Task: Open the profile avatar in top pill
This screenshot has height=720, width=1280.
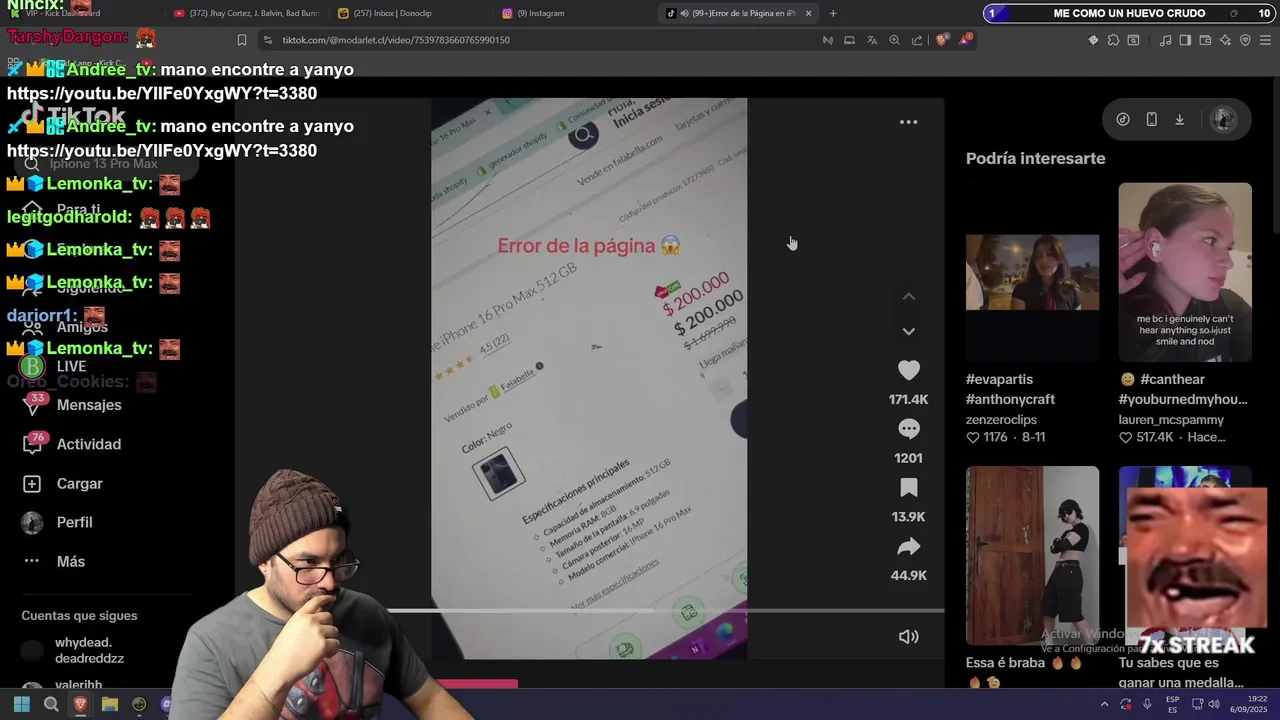Action: tap(1223, 119)
